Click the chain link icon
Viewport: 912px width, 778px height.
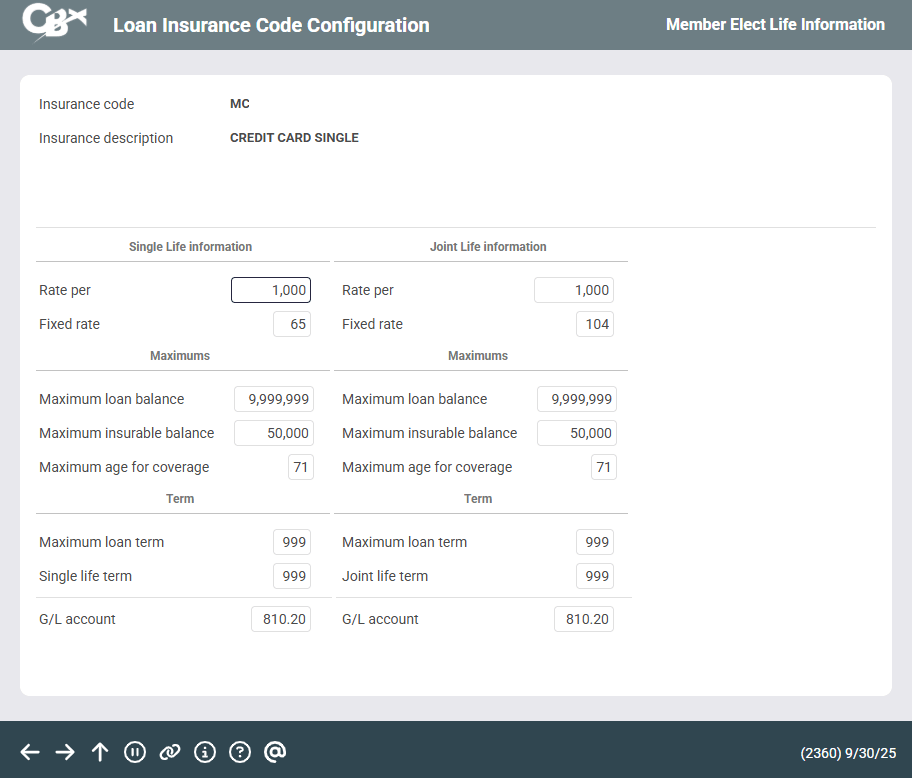pos(170,752)
